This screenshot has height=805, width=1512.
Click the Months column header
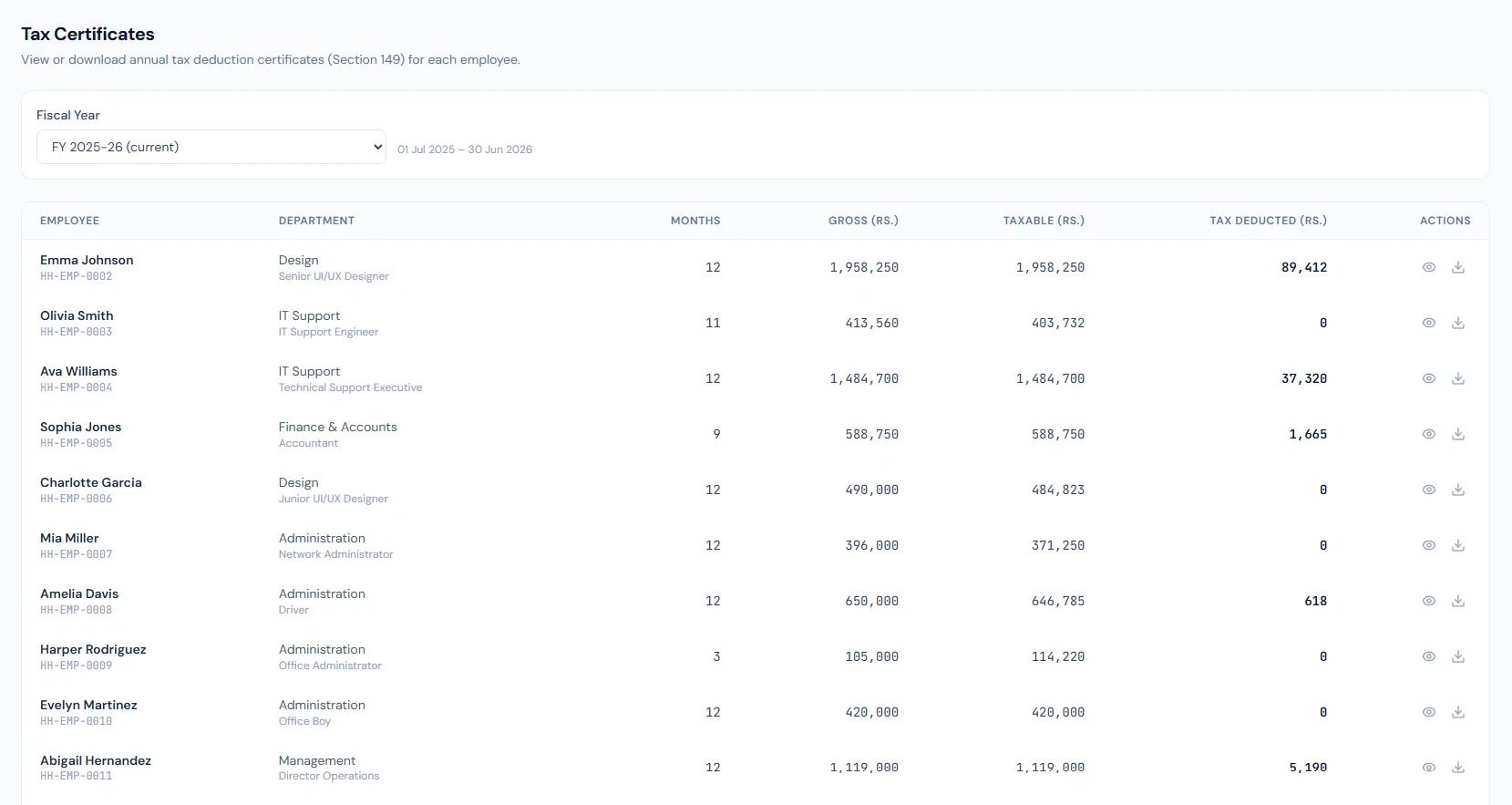point(695,221)
